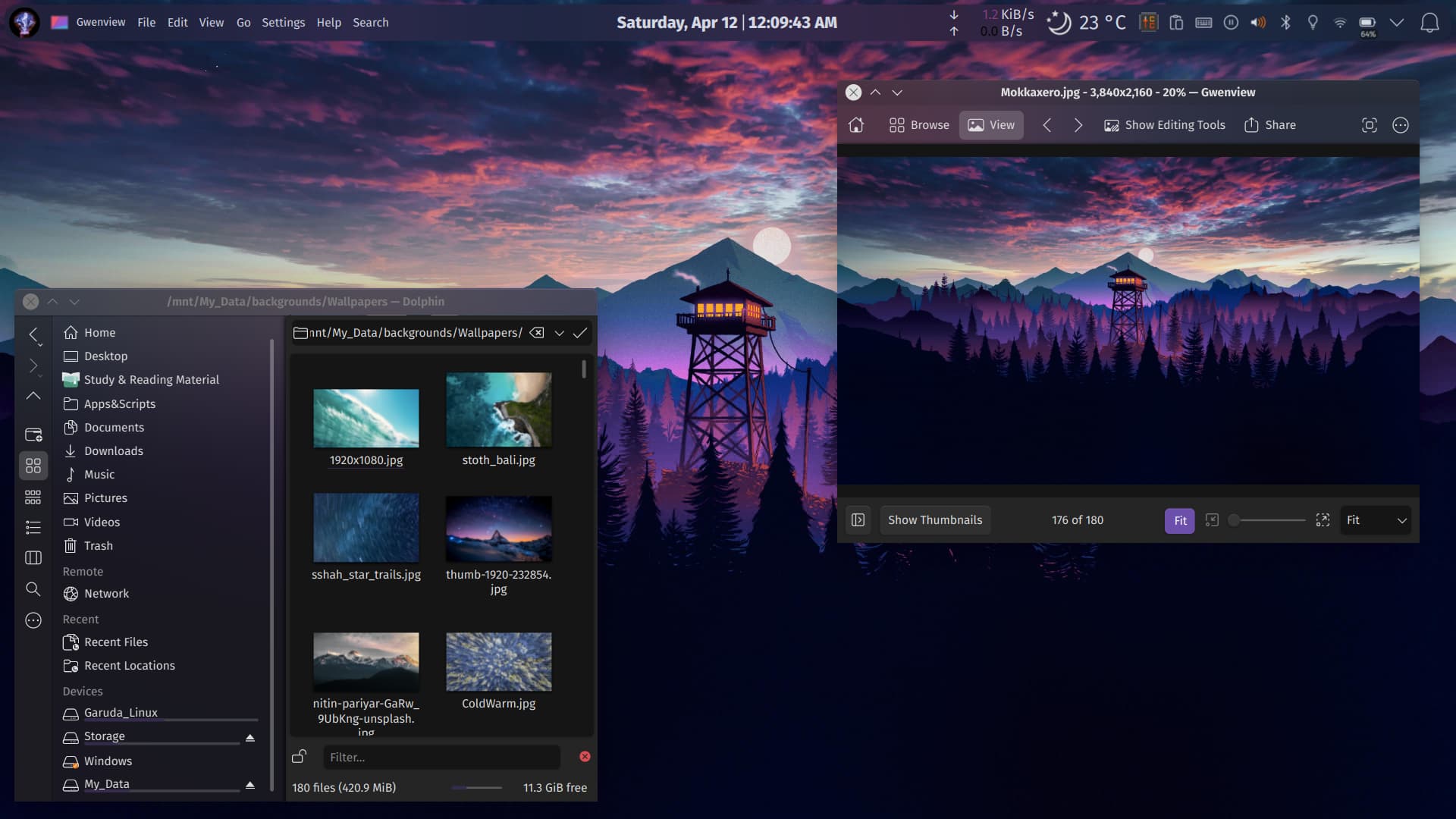The height and width of the screenshot is (819, 1456).
Task: Switch Gwenview to Browse mode
Action: 919,125
